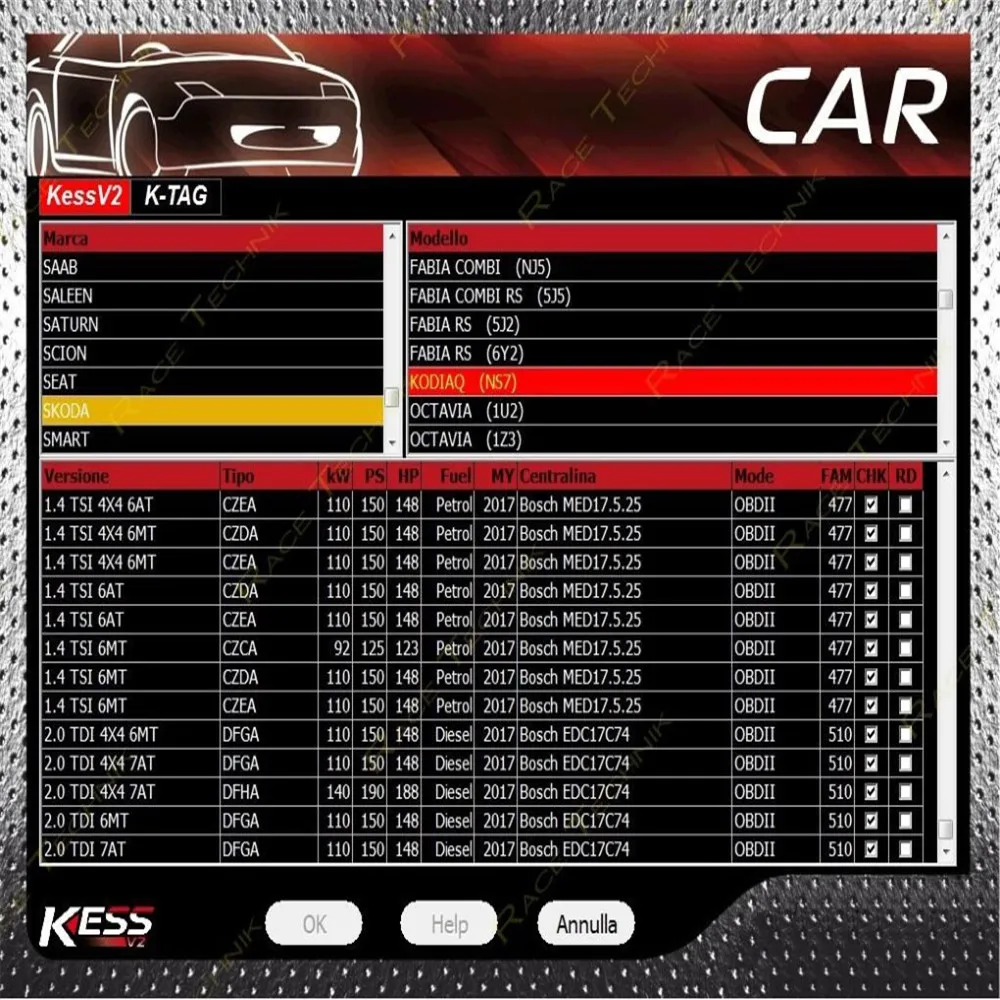Toggle CHK checkbox for 1.4 TSI 4X4 6AT
The image size is (1000, 1000).
tap(871, 505)
